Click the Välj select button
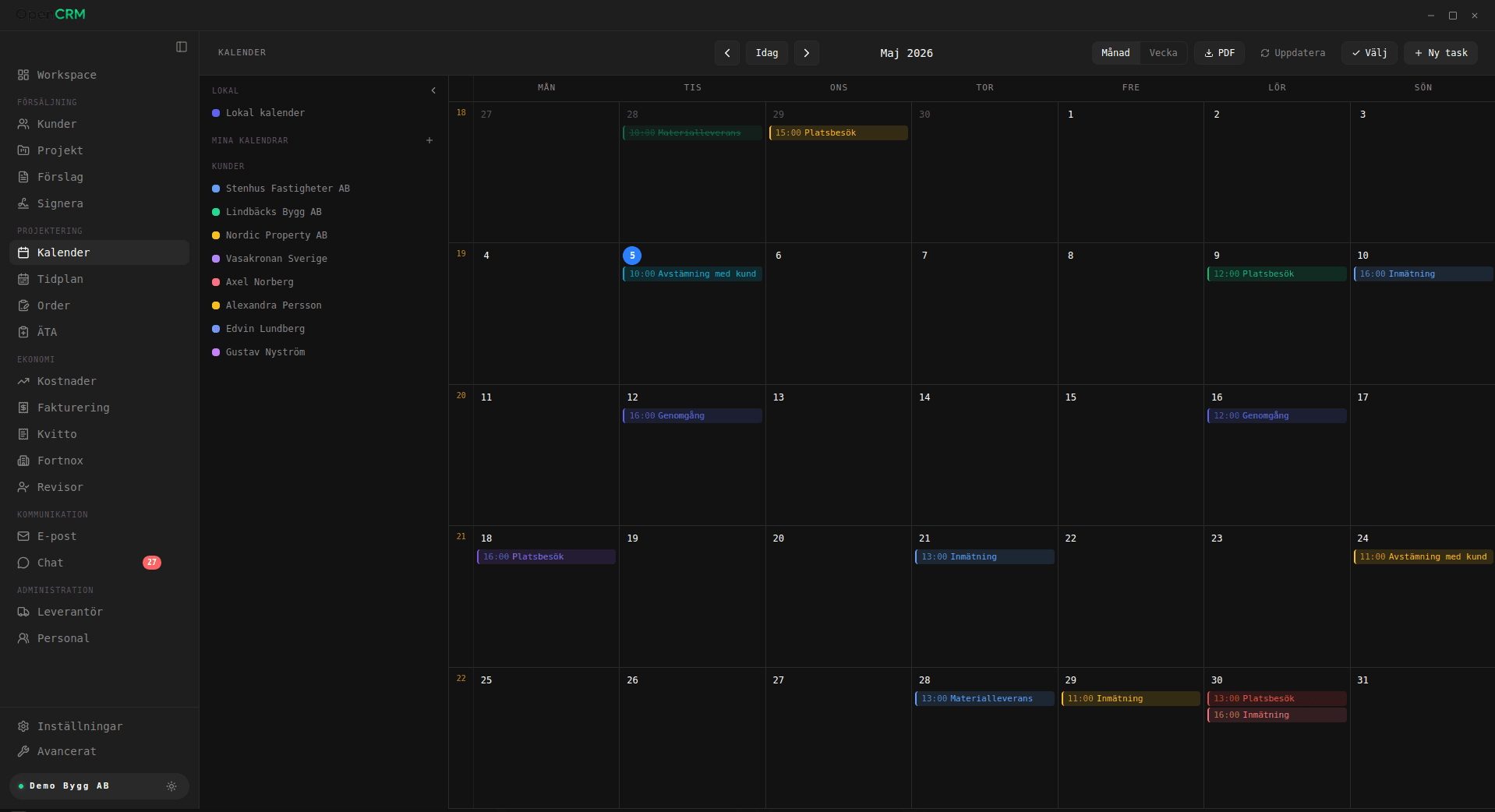Image resolution: width=1495 pixels, height=812 pixels. click(x=1370, y=53)
